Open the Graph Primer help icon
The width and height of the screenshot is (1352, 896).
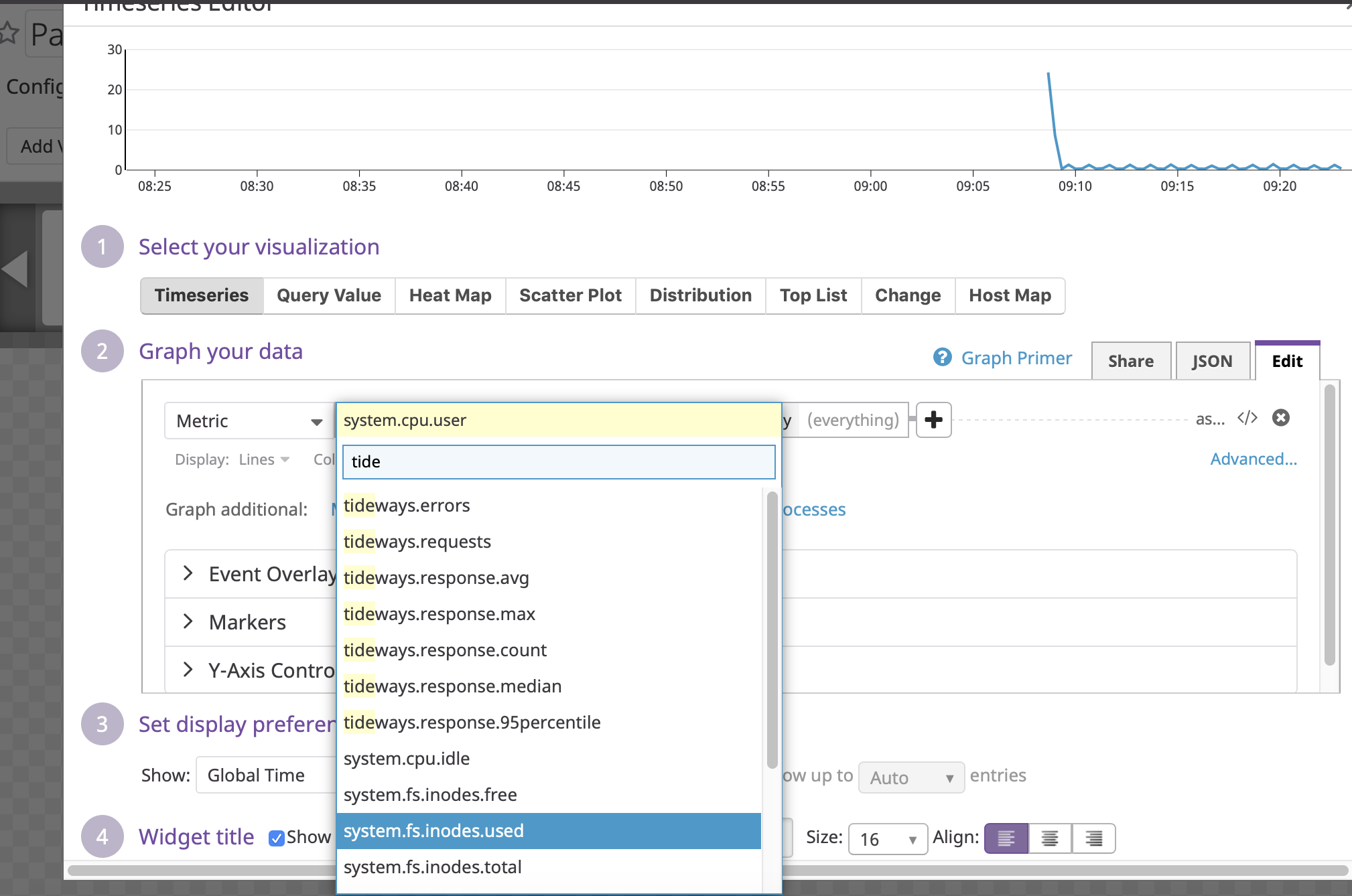tap(942, 358)
